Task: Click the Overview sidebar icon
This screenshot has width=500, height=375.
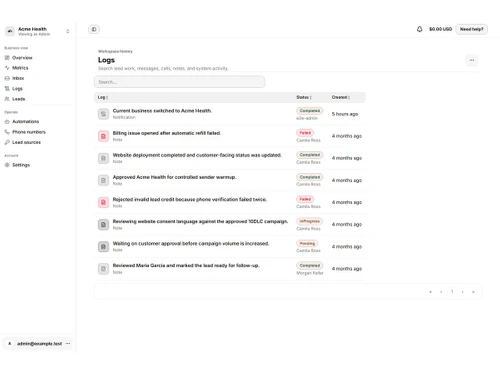Action: pos(7,58)
